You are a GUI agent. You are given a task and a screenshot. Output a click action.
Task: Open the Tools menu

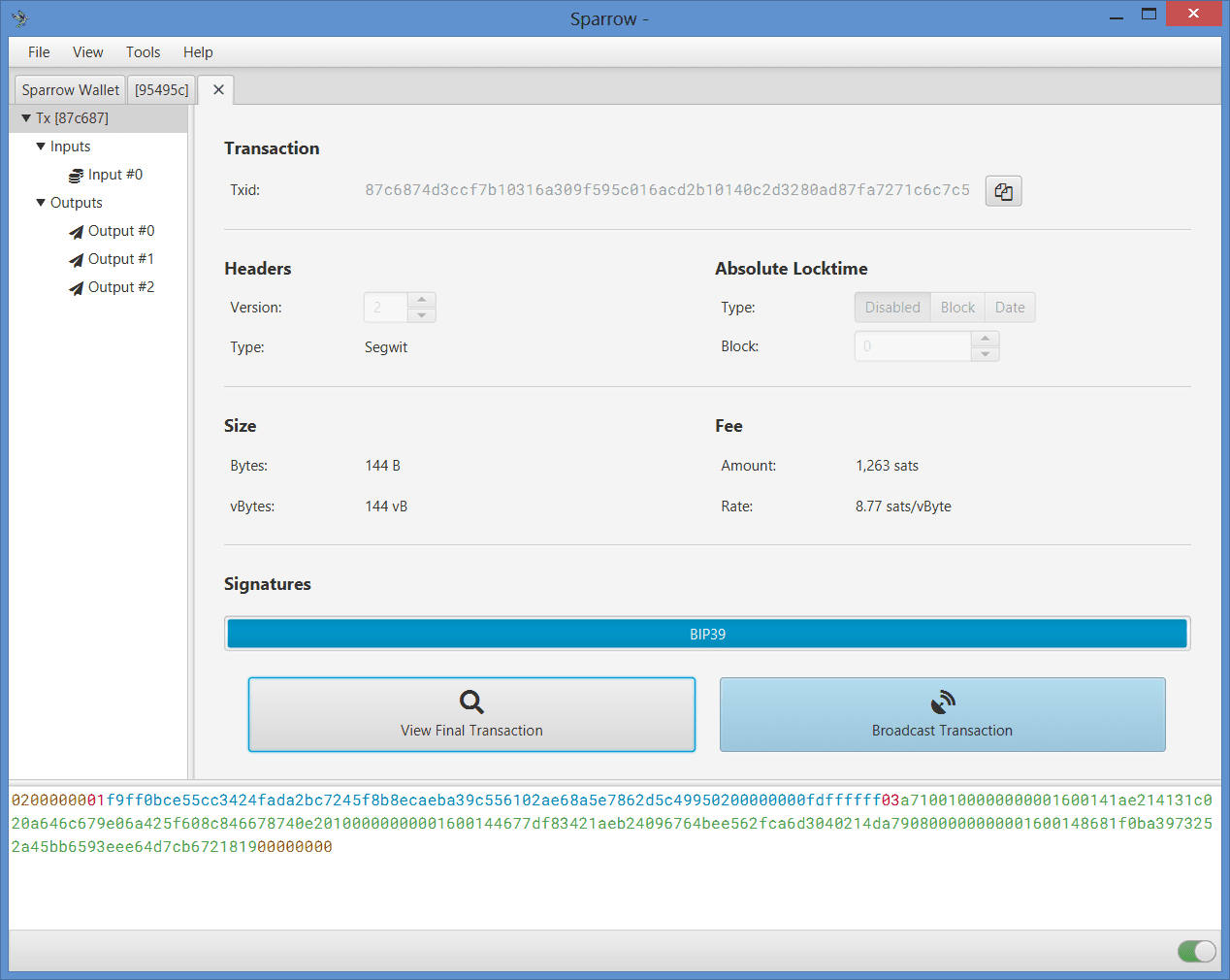click(x=143, y=52)
